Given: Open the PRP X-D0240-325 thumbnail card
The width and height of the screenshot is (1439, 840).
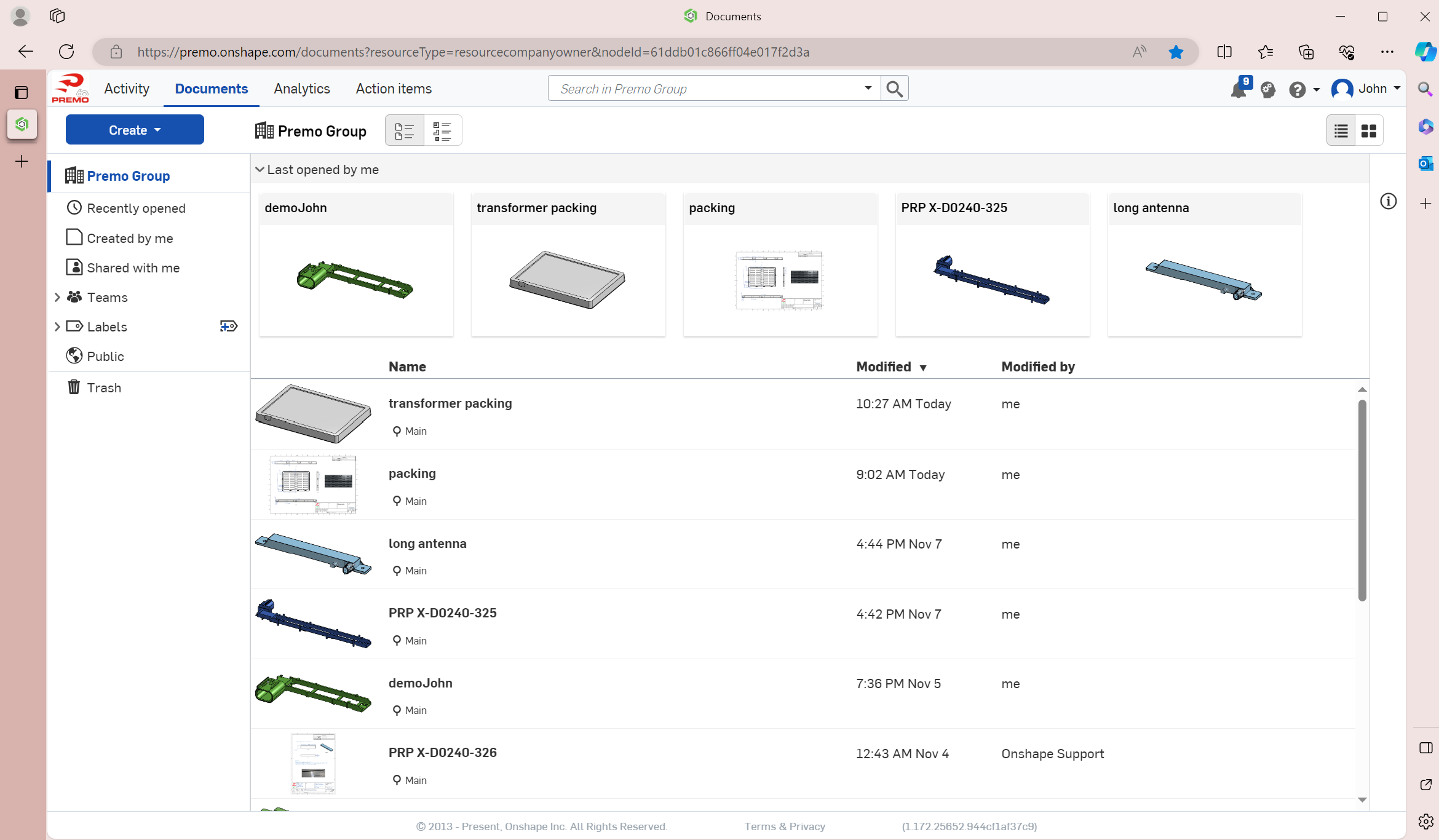Looking at the screenshot, I should (x=992, y=264).
